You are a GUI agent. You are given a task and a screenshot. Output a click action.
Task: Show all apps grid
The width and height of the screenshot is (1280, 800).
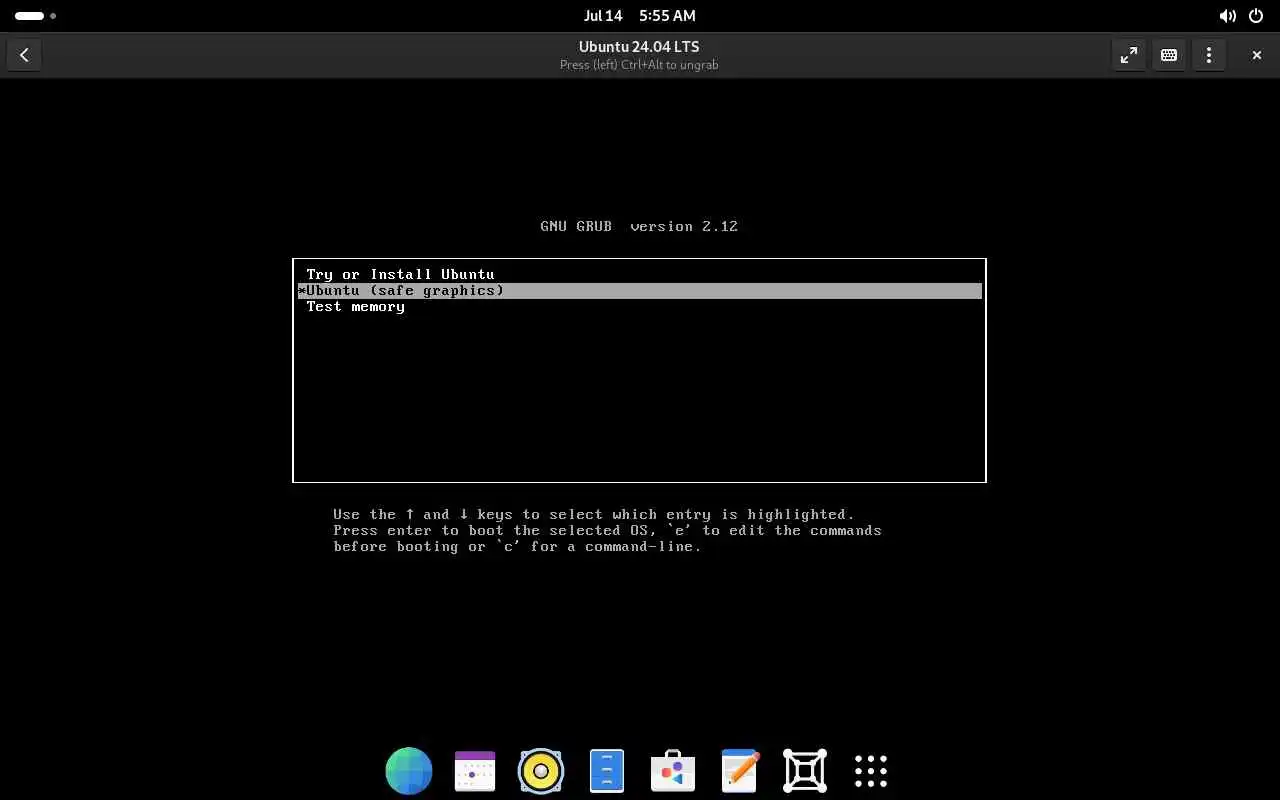click(871, 771)
